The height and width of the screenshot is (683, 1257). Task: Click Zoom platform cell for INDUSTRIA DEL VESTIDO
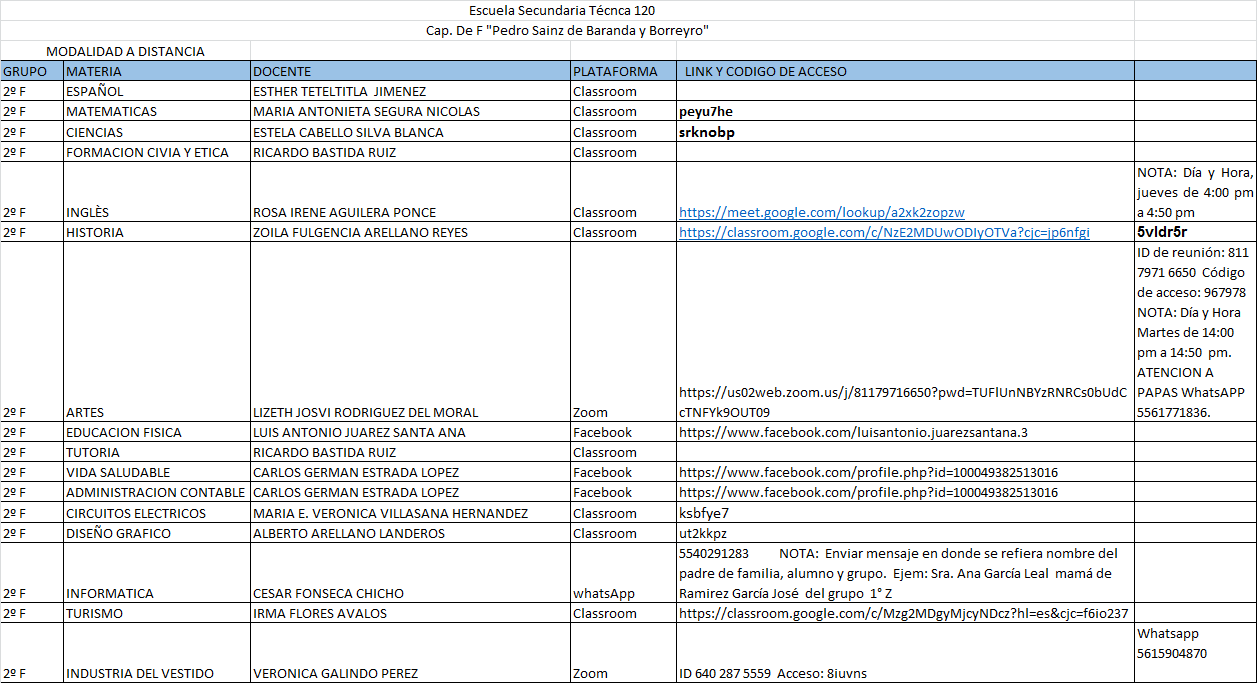[623, 653]
